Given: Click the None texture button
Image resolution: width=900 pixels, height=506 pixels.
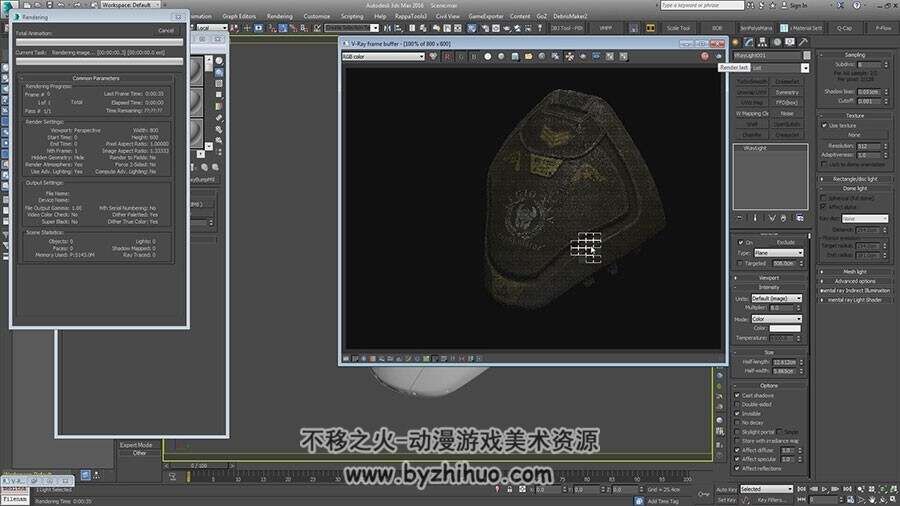Looking at the screenshot, I should coord(854,135).
